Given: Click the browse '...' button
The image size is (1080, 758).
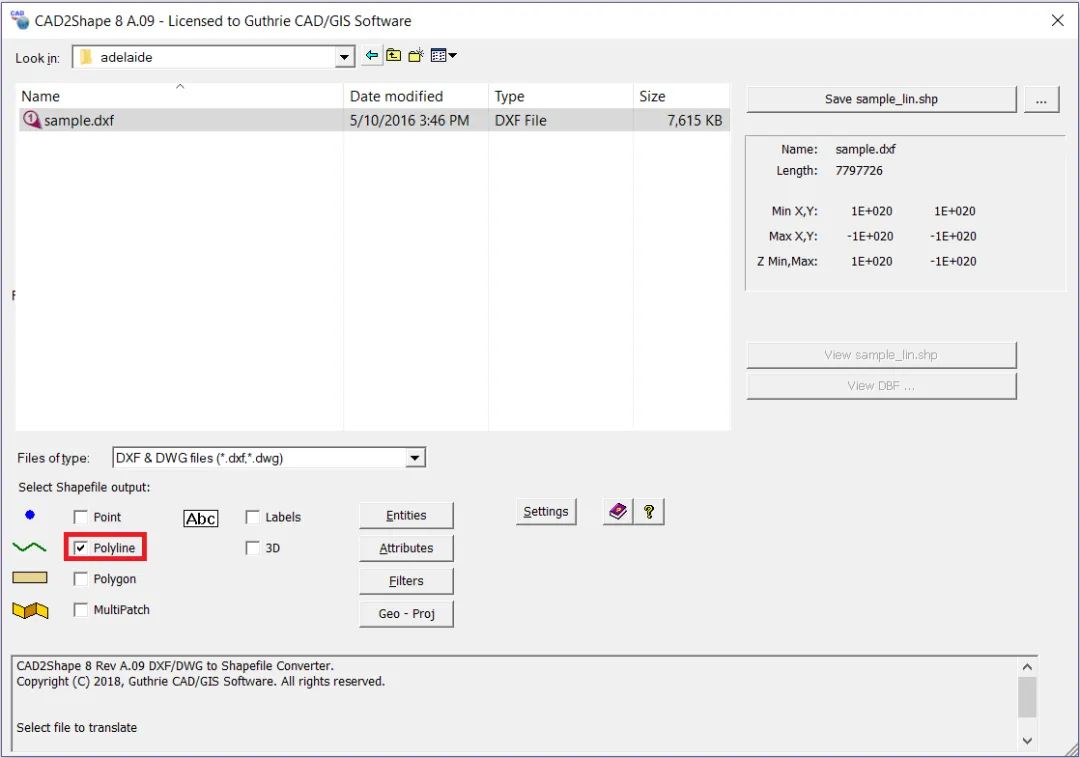Looking at the screenshot, I should tap(1041, 99).
